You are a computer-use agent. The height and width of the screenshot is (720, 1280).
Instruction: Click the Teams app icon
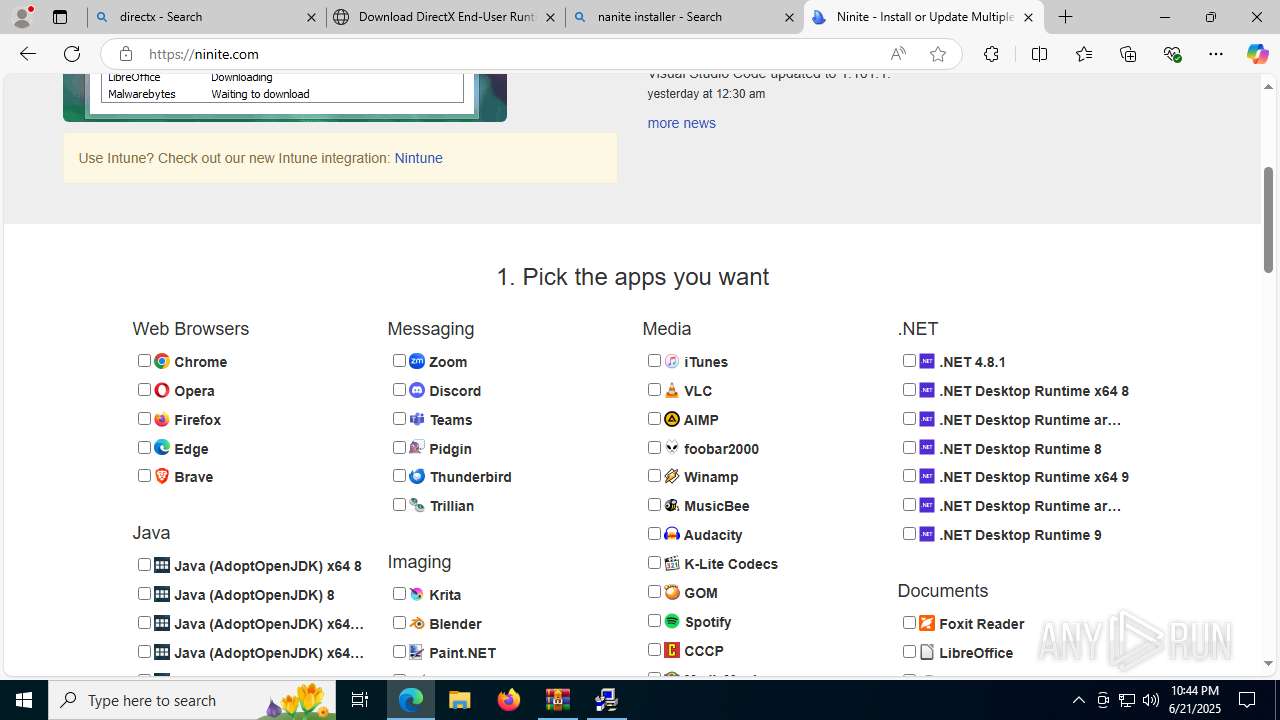click(x=417, y=419)
